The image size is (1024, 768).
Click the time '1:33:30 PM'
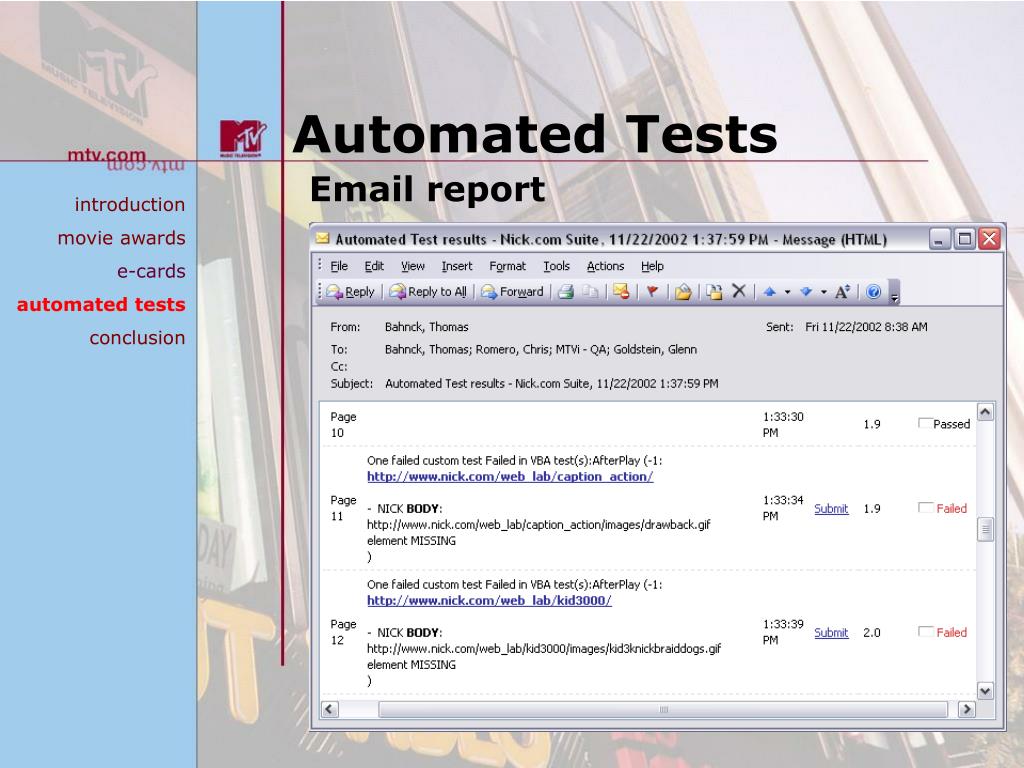pyautogui.click(x=783, y=424)
